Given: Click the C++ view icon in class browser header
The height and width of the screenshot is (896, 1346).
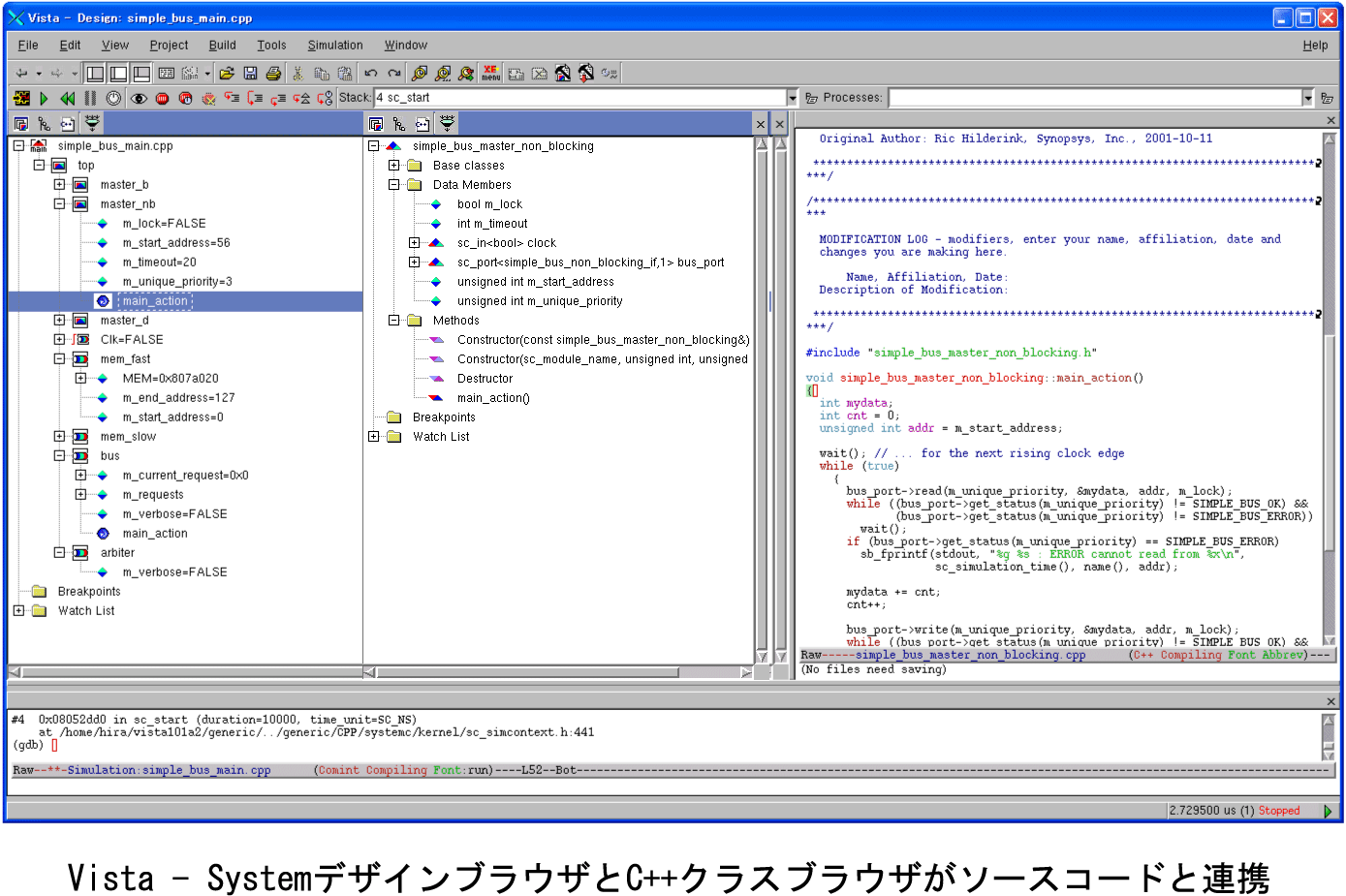Looking at the screenshot, I should point(422,123).
